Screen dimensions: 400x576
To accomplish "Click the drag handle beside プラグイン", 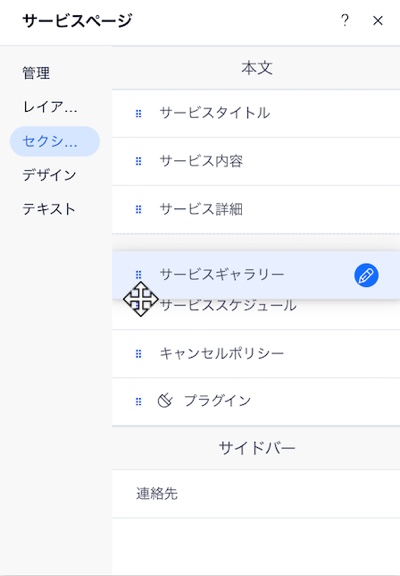I will [x=138, y=402].
